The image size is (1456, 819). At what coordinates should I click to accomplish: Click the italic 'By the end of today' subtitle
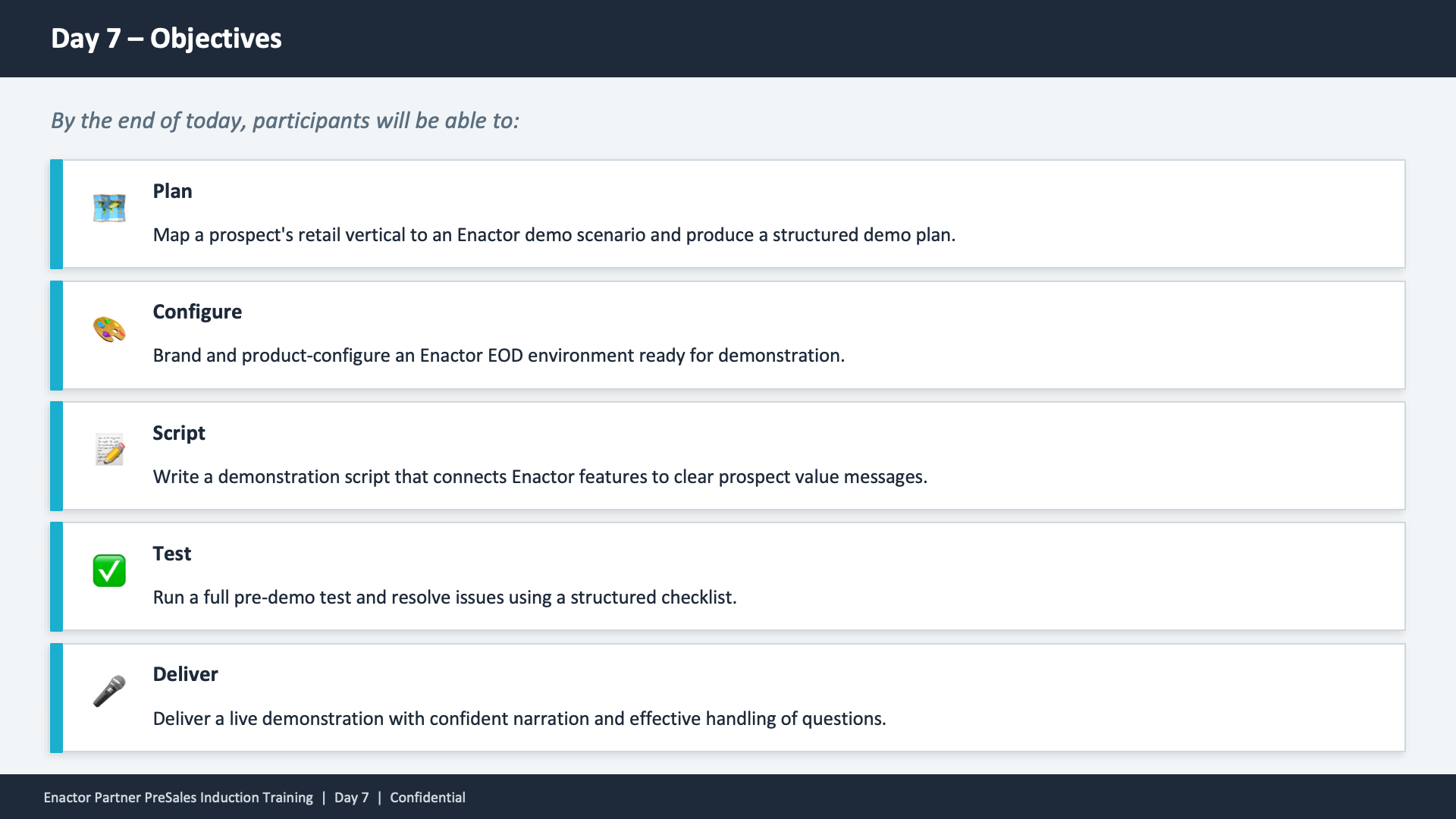pyautogui.click(x=285, y=121)
